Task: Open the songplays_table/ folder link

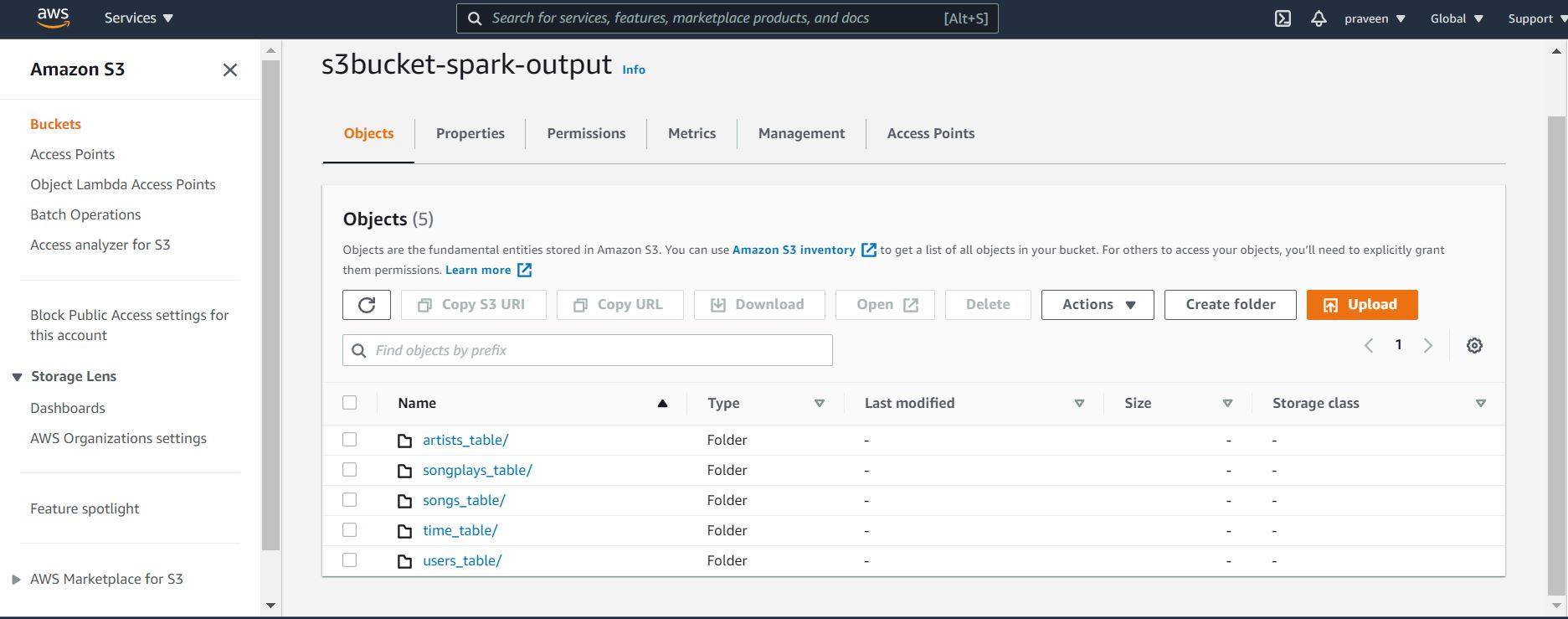Action: point(477,470)
